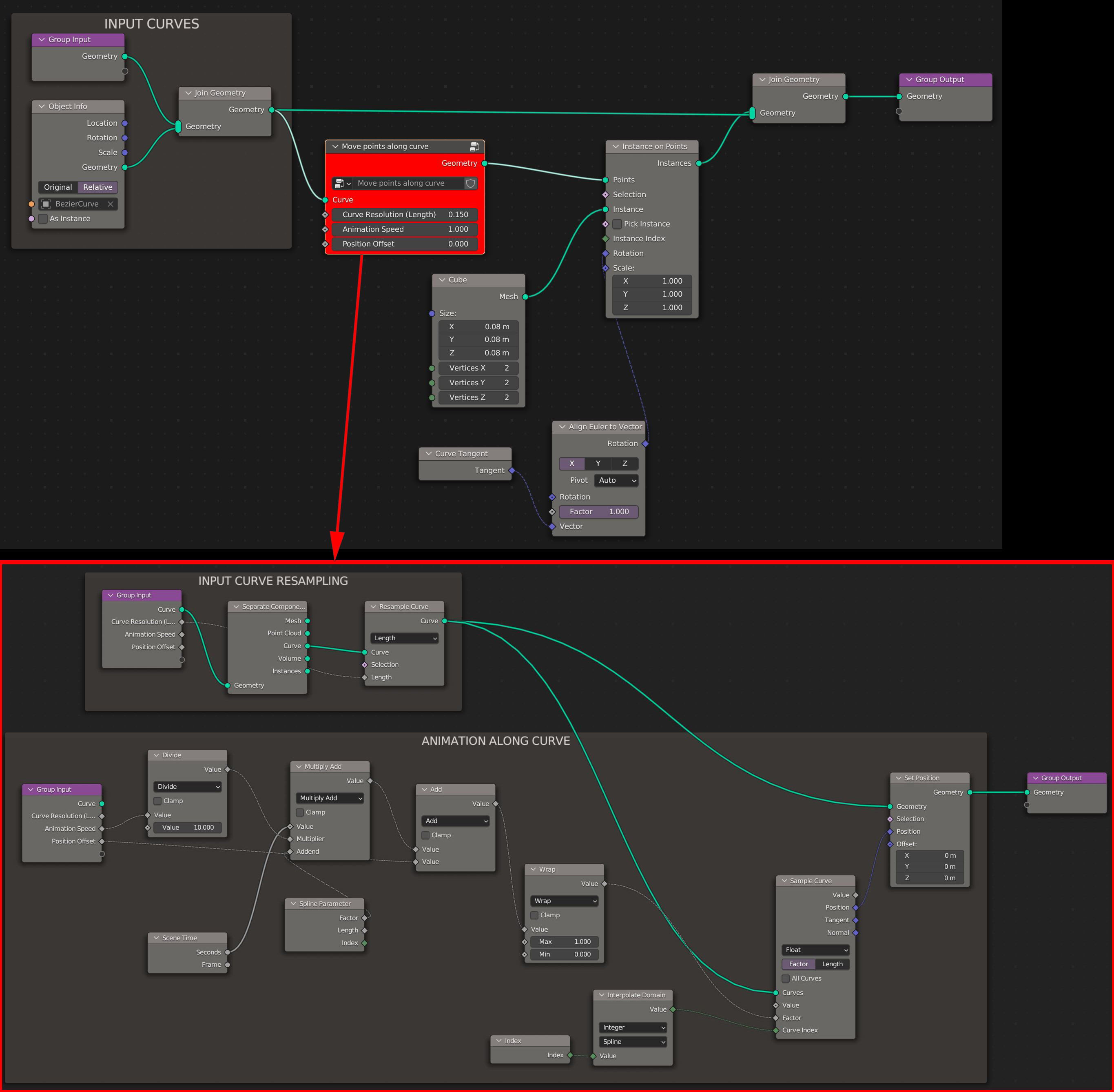Open Resample Curve's Length mode dropdown
The image size is (1114, 1092).
point(404,638)
